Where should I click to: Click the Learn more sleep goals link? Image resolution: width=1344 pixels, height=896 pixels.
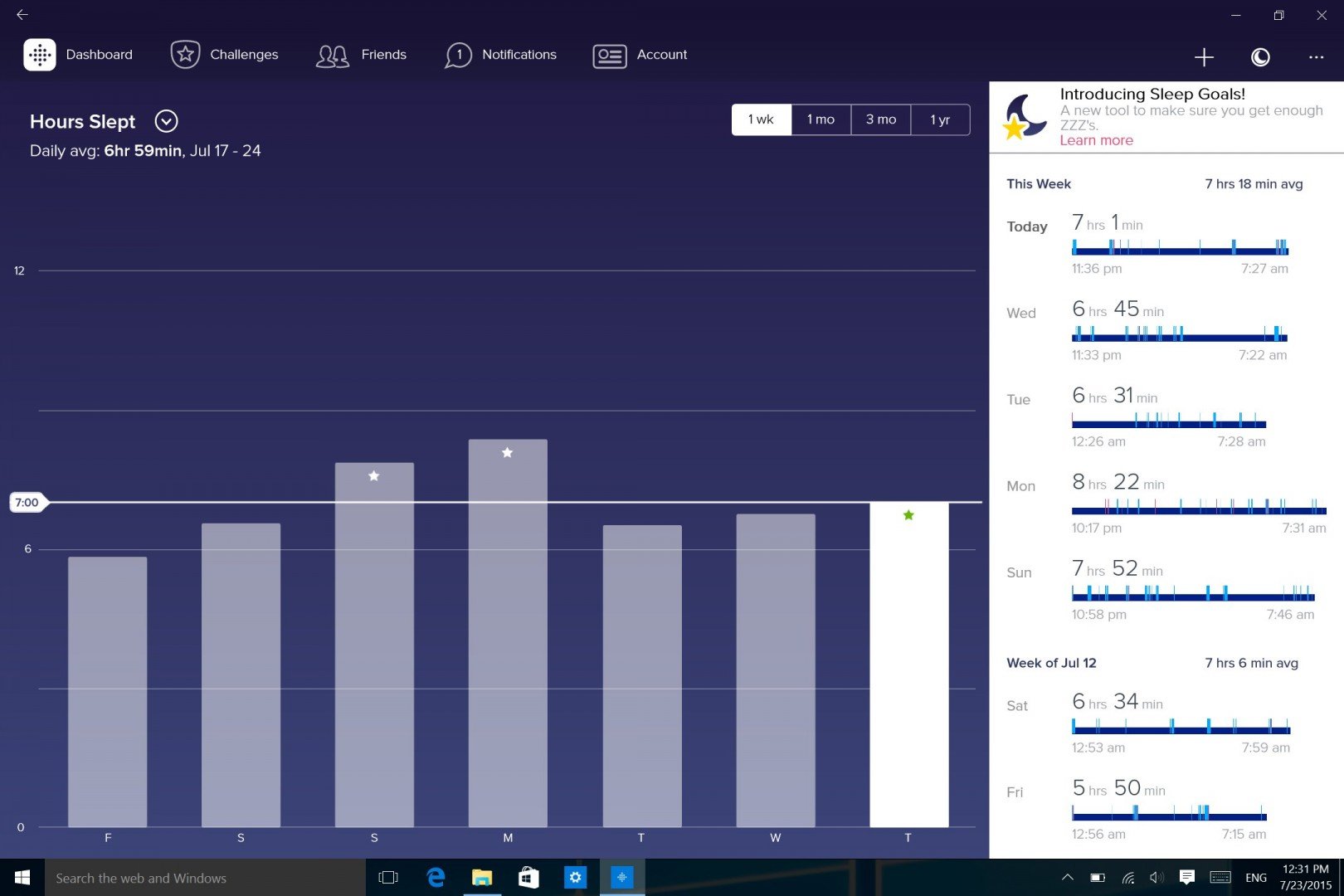pyautogui.click(x=1096, y=140)
